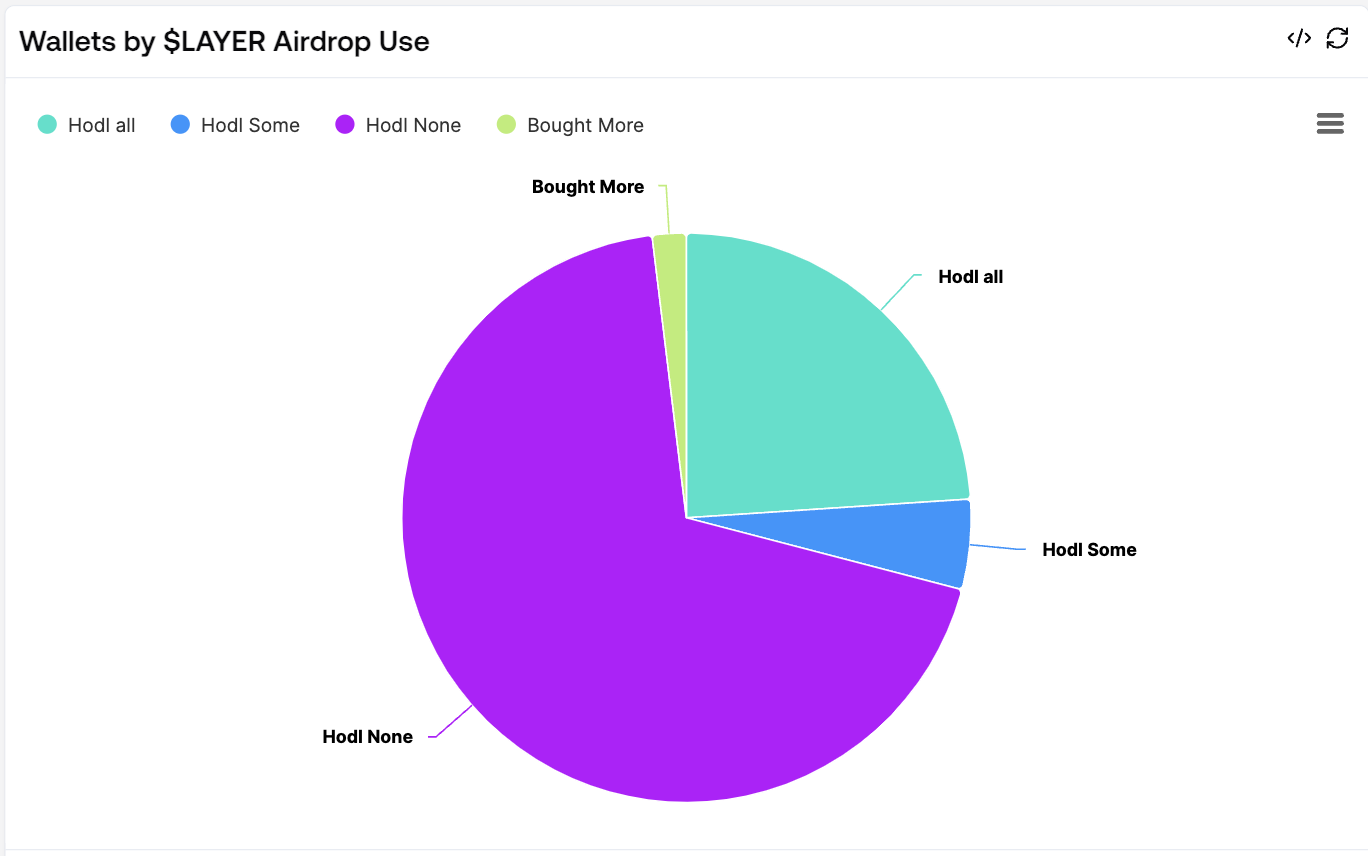This screenshot has width=1368, height=856.
Task: Click the Wallets by $LAYER Airdrop Use title
Action: 224,41
